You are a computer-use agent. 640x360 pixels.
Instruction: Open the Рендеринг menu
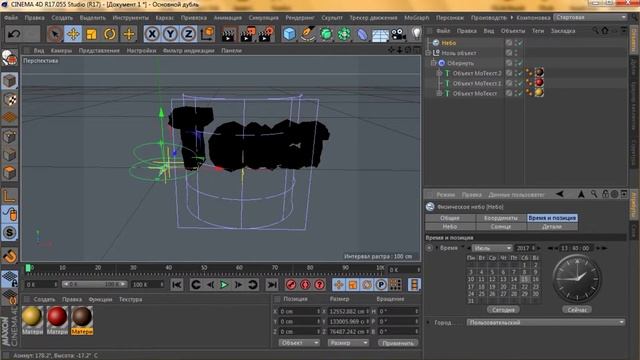point(300,18)
